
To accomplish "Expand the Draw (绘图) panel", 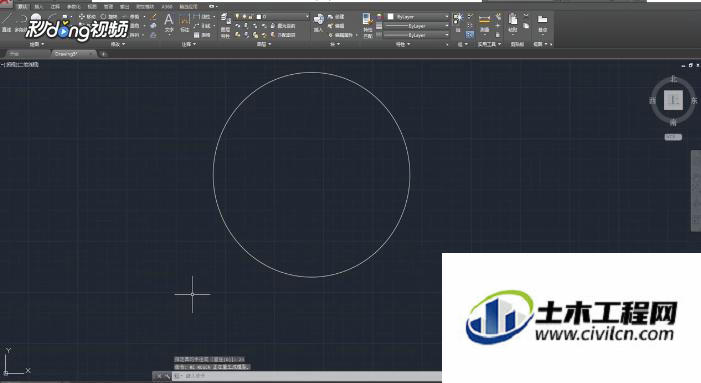I will point(37,44).
